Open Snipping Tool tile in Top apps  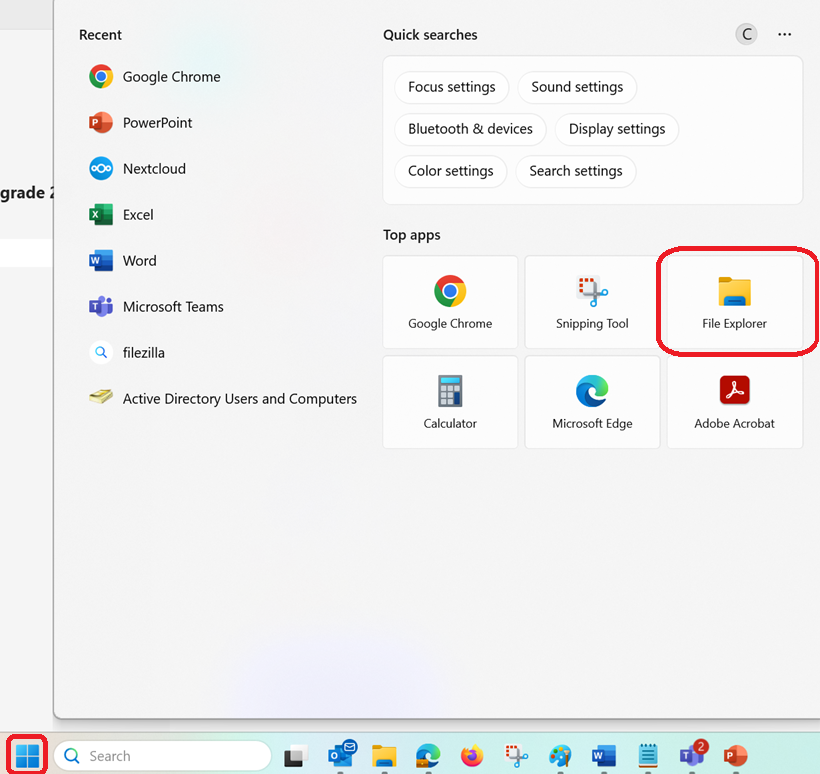(593, 302)
